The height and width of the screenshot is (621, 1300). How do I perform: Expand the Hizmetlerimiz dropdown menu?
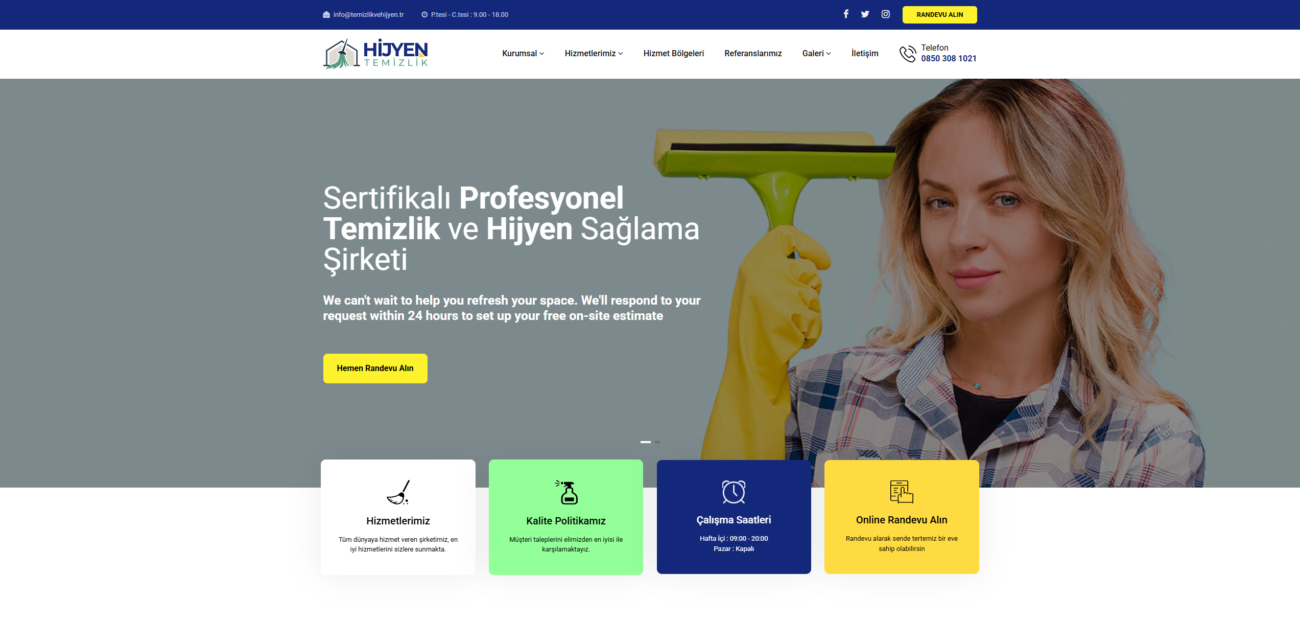(x=593, y=54)
